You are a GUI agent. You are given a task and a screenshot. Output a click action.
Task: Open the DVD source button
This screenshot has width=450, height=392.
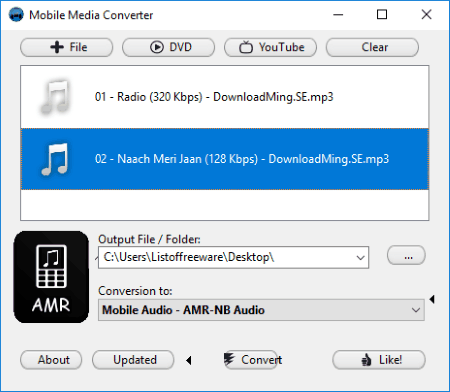(168, 47)
